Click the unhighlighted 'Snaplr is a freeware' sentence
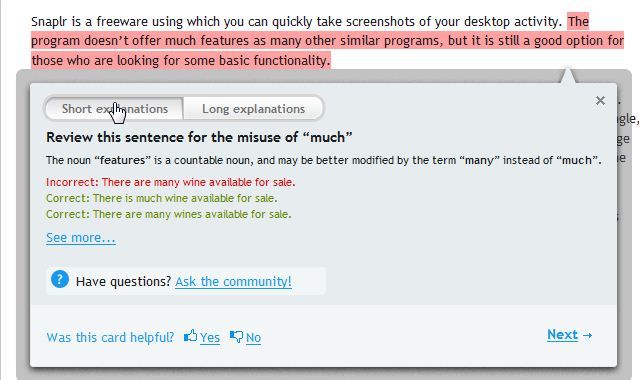This screenshot has height=380, width=639. pyautogui.click(x=297, y=22)
